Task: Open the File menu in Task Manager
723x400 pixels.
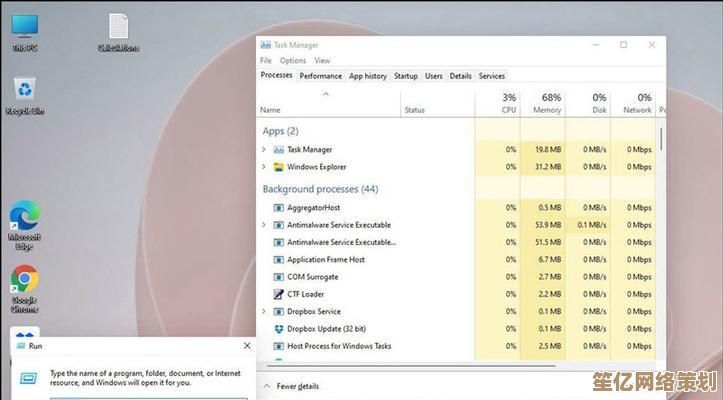Action: 266,61
